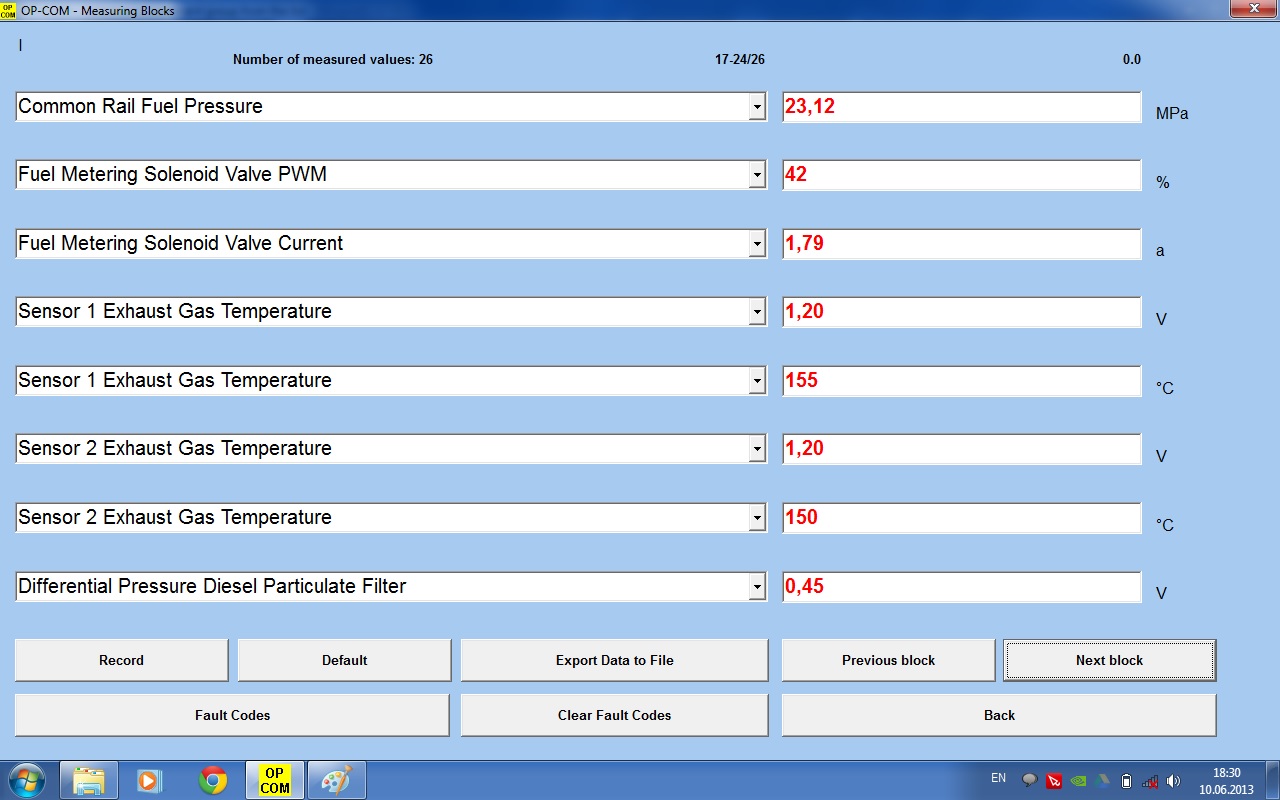
Task: Open Windows Start menu orb
Action: (x=26, y=779)
